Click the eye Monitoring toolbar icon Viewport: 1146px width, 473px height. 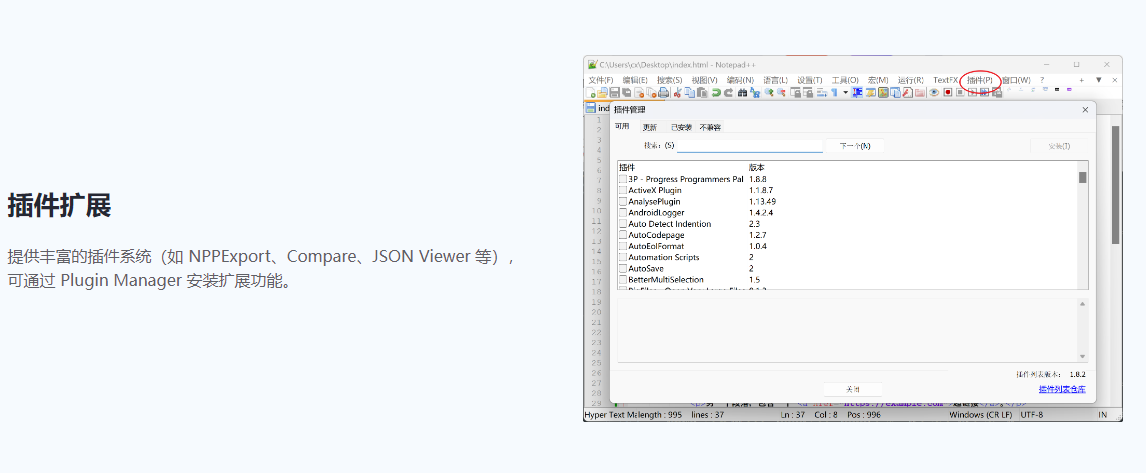coord(934,92)
